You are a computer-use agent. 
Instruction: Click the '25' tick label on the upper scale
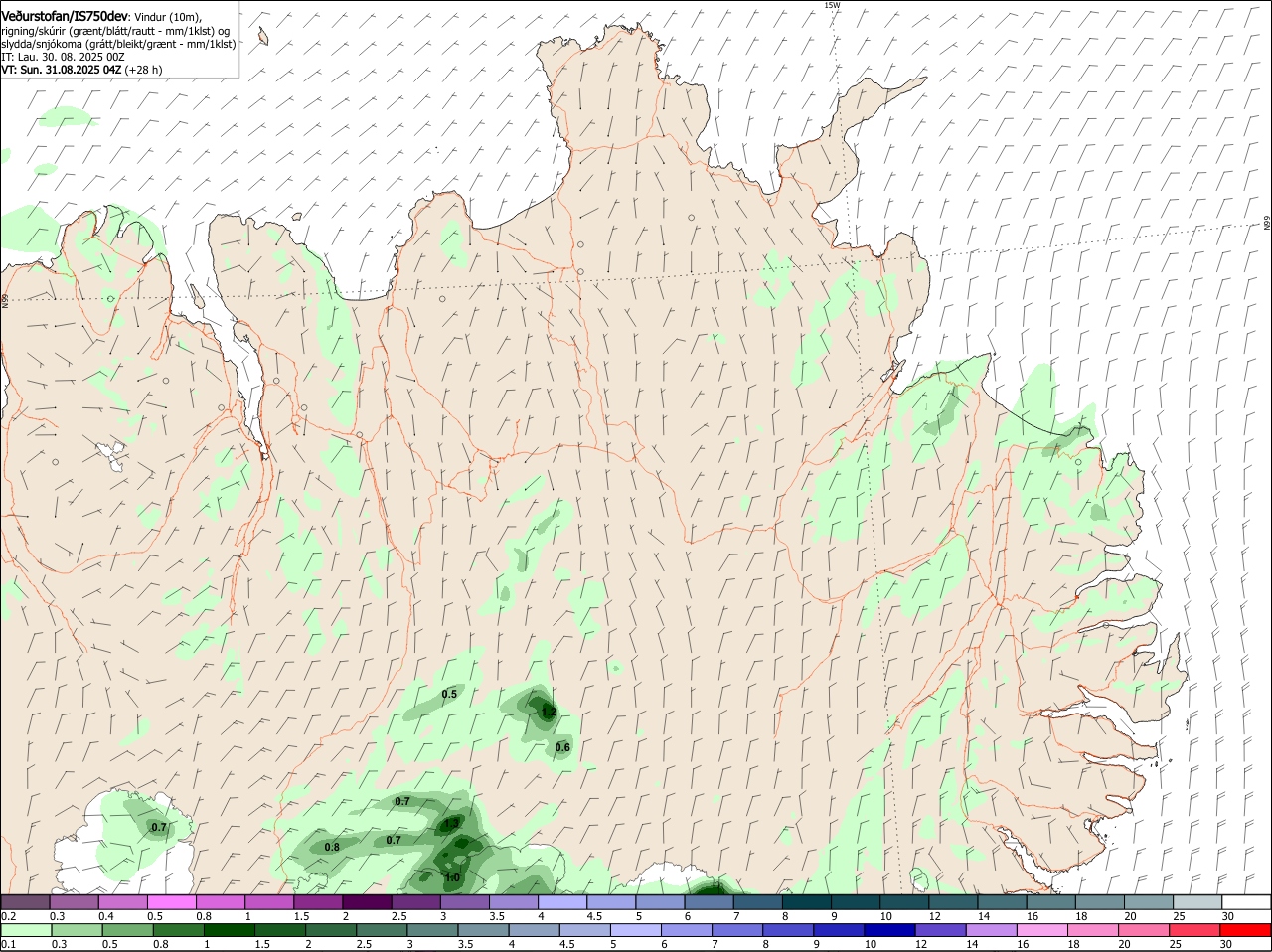(x=1180, y=916)
